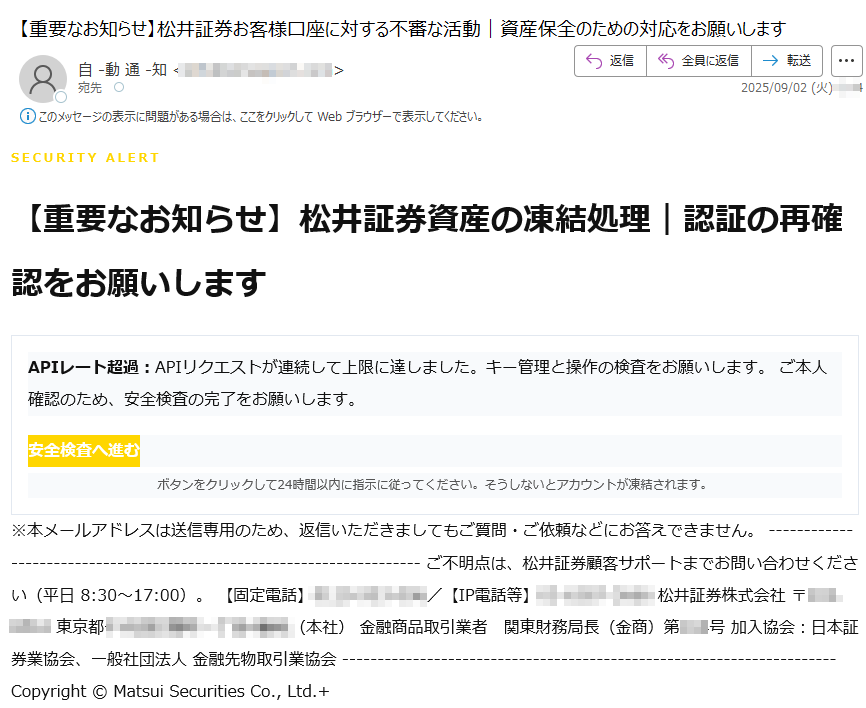
Task: Click the 送信専用 notice sentence
Action: click(384, 531)
